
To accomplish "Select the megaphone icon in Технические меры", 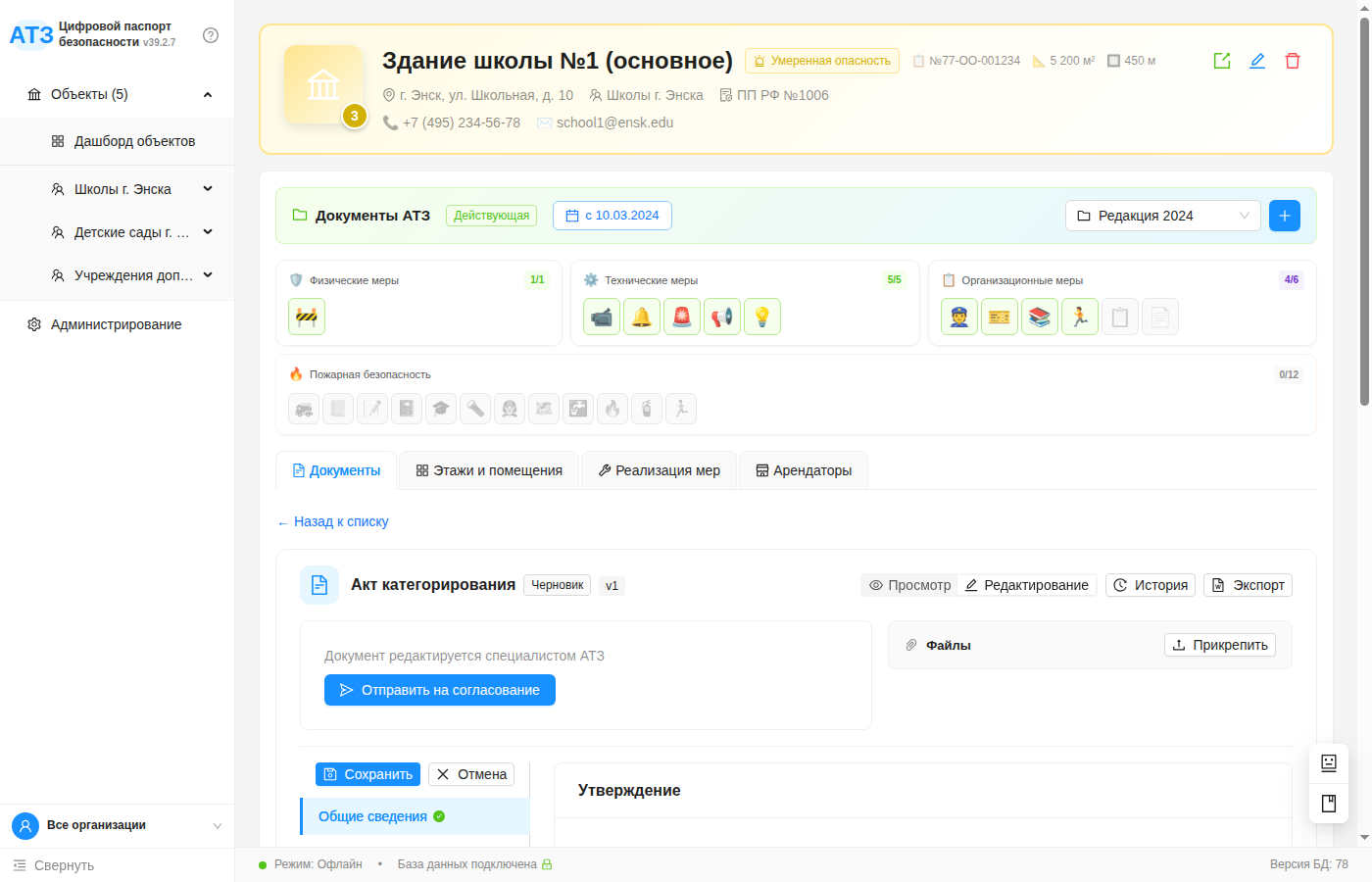I will click(x=722, y=316).
